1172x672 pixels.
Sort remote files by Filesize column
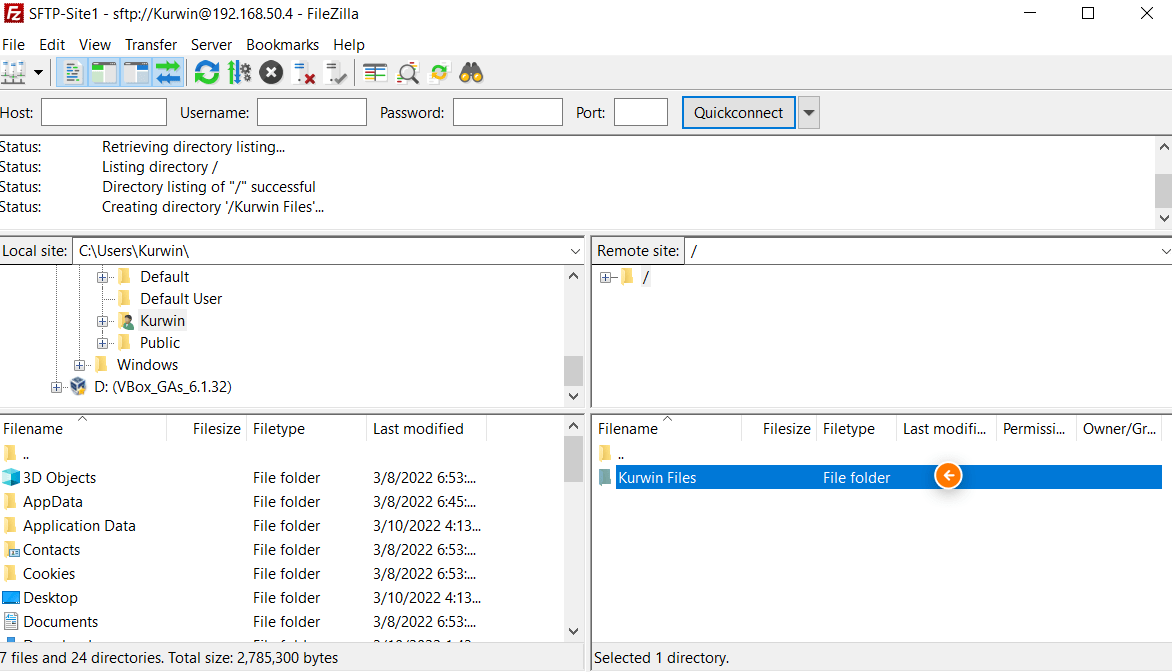(786, 428)
